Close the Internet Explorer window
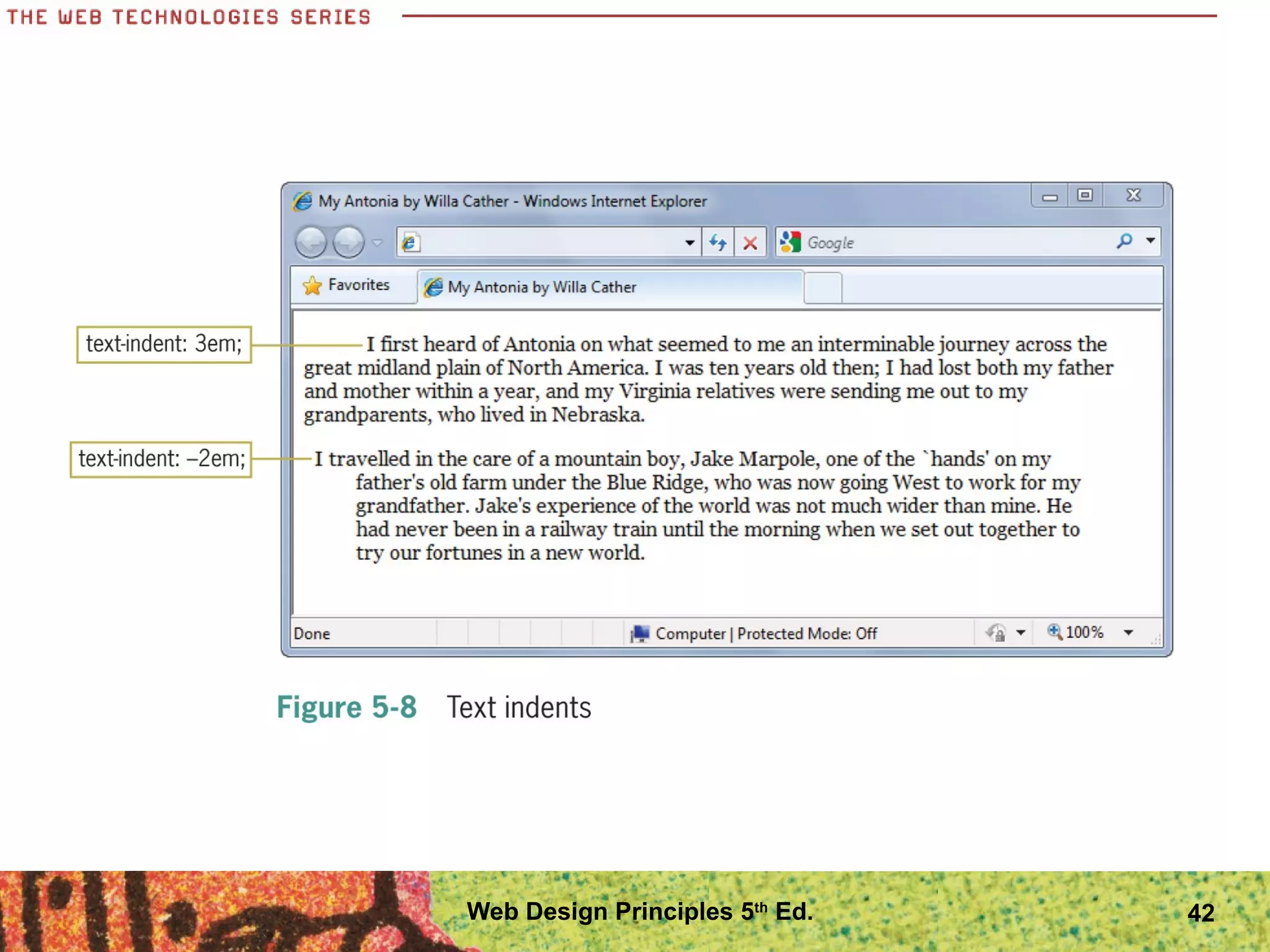 point(1134,196)
